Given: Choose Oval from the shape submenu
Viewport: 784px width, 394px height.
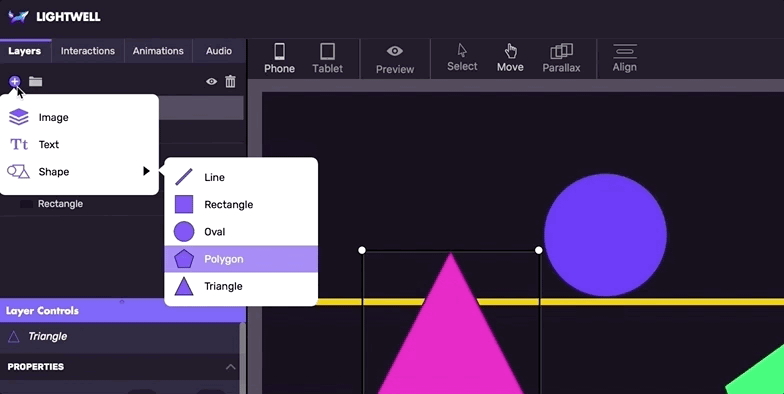Looking at the screenshot, I should point(241,232).
